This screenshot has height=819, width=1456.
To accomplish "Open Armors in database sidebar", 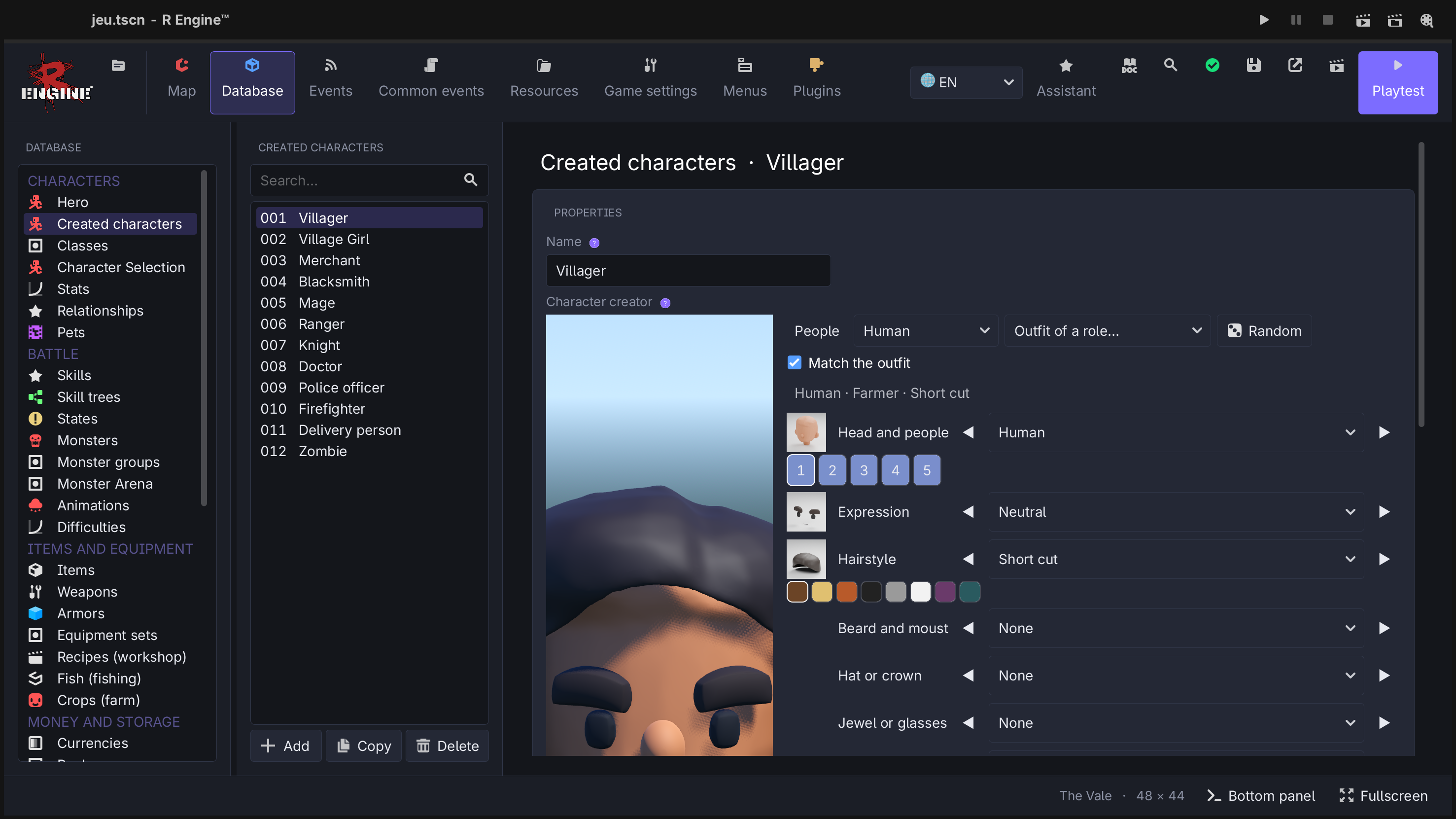I will click(110, 613).
